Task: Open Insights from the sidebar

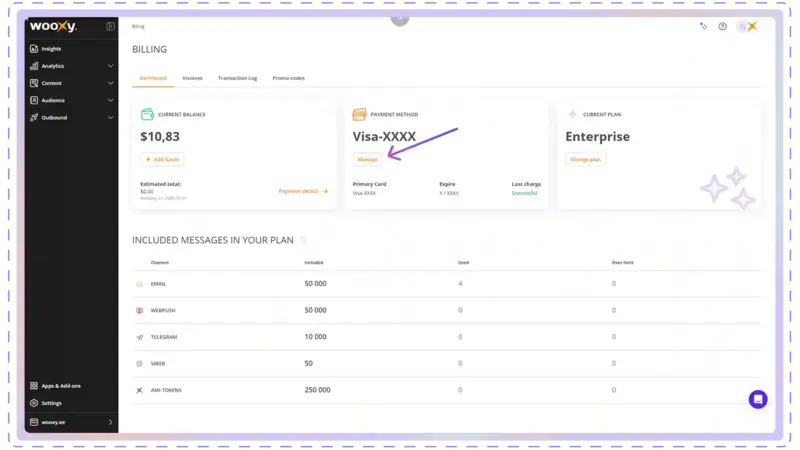Action: 51,48
